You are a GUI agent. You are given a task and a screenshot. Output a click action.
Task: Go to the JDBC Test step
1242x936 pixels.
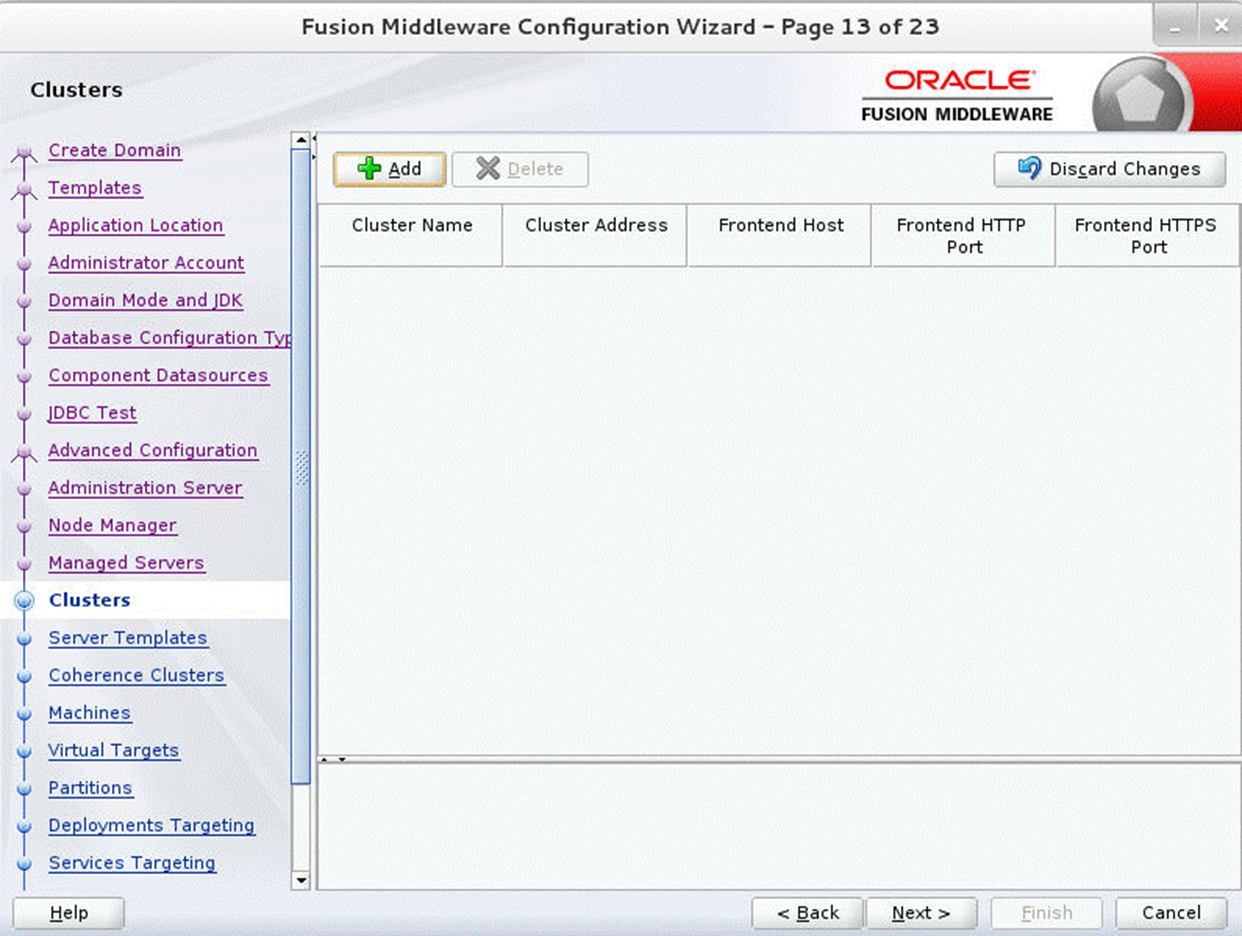pyautogui.click(x=92, y=413)
